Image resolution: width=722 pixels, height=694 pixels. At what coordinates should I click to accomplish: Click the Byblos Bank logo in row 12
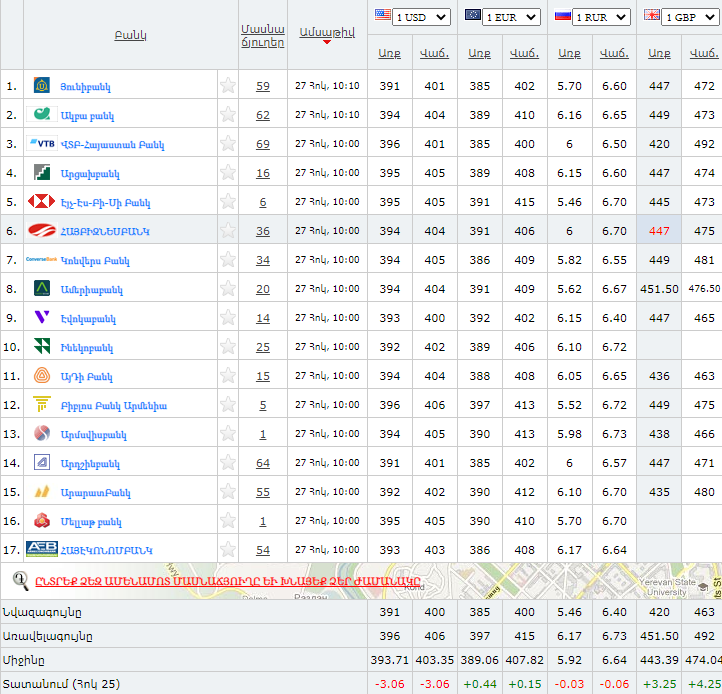click(42, 404)
